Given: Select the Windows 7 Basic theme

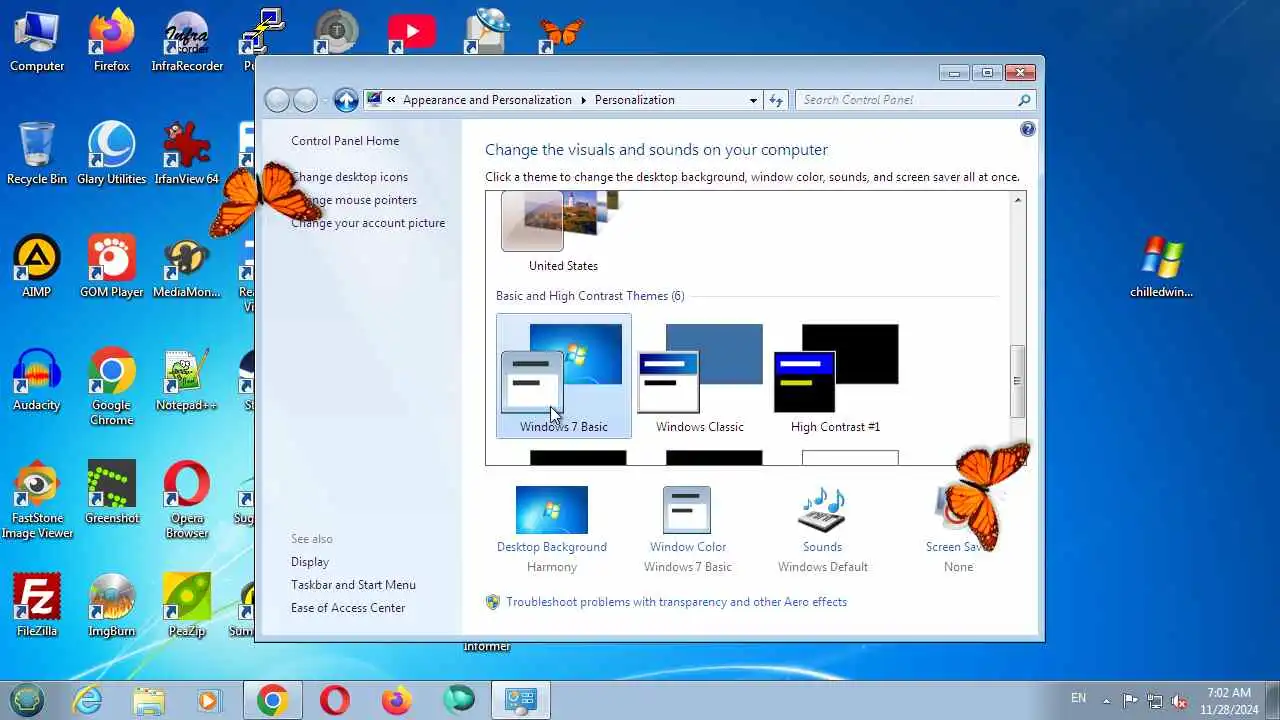Looking at the screenshot, I should pyautogui.click(x=564, y=376).
